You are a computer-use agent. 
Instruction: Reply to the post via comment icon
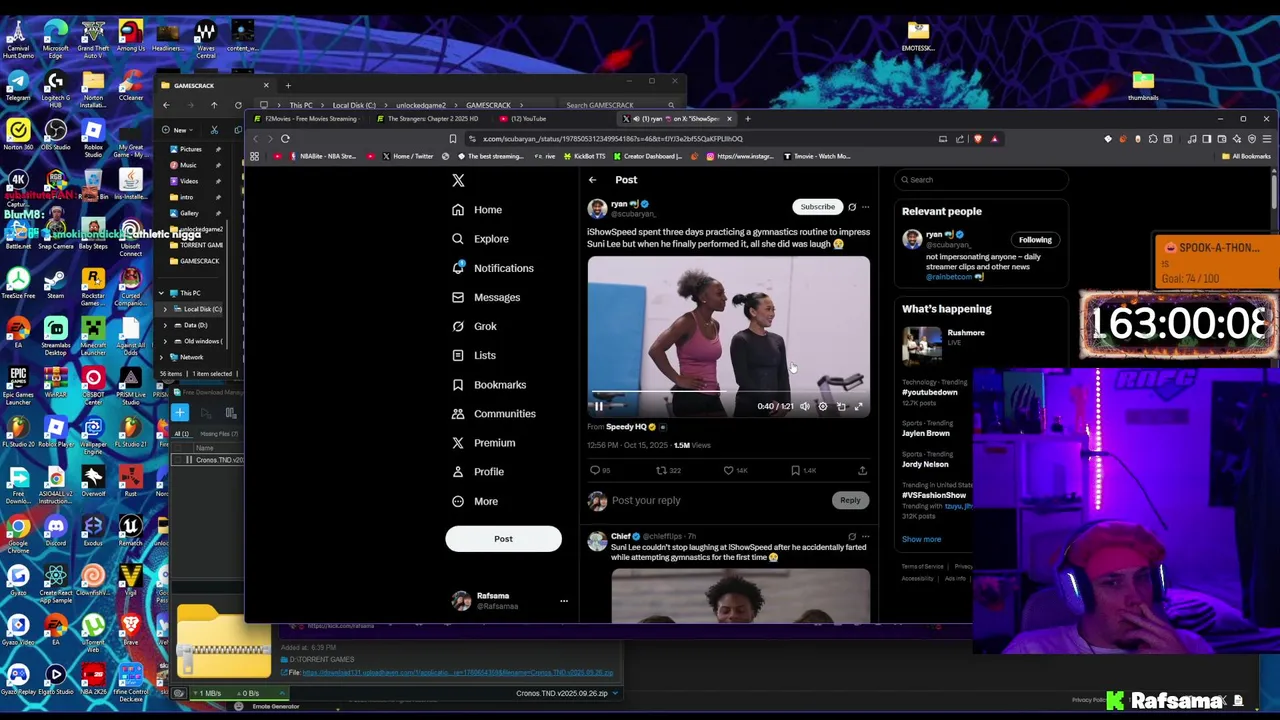click(x=595, y=470)
